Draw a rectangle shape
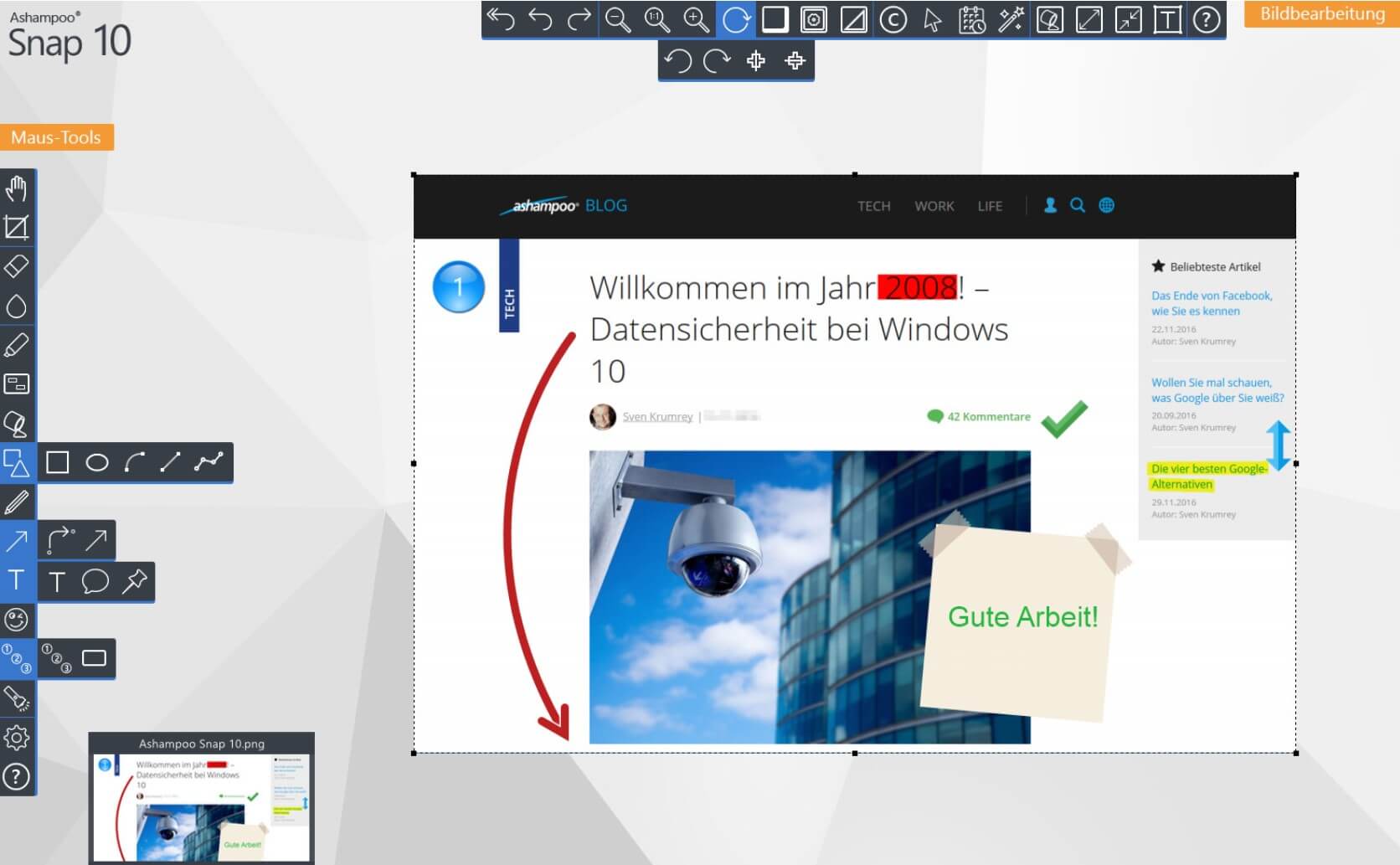Viewport: 1400px width, 865px height. tap(58, 462)
